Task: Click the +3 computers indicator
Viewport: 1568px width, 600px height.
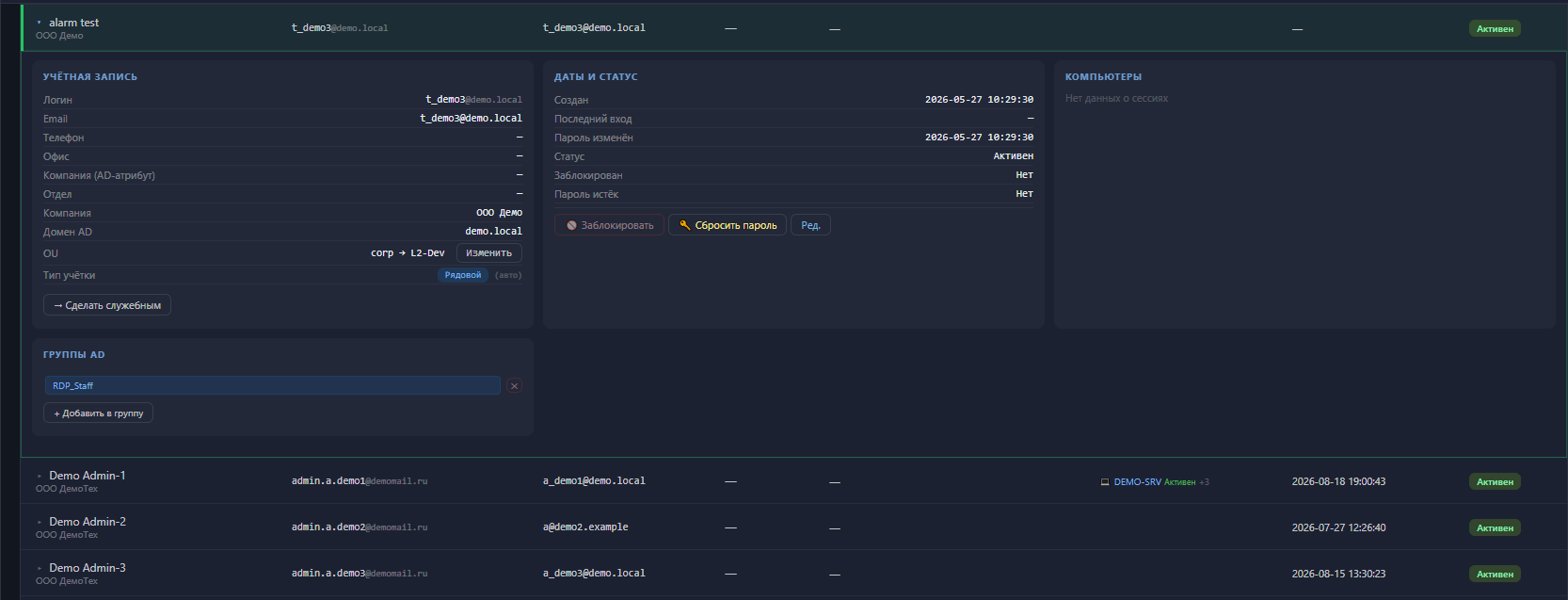Action: coord(1204,482)
